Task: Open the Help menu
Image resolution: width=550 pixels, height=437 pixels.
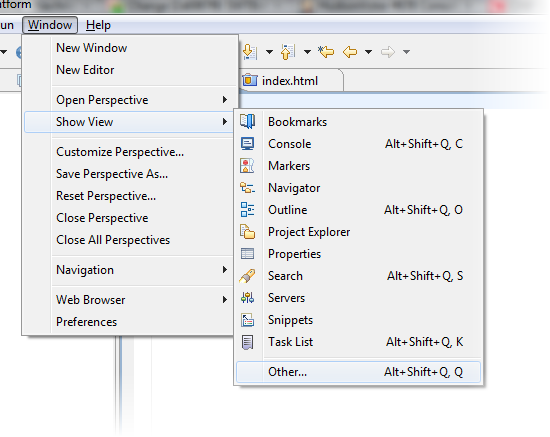Action: coord(98,25)
